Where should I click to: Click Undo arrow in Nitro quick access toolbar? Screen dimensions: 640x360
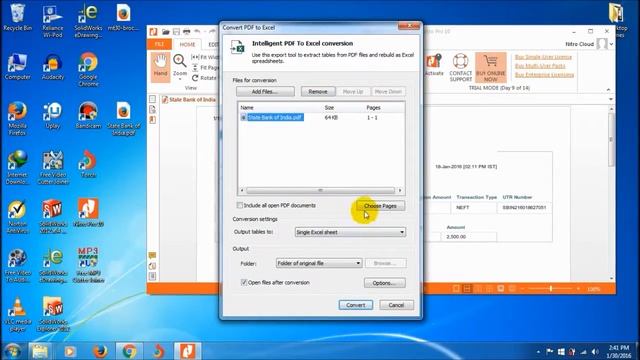coord(197,31)
